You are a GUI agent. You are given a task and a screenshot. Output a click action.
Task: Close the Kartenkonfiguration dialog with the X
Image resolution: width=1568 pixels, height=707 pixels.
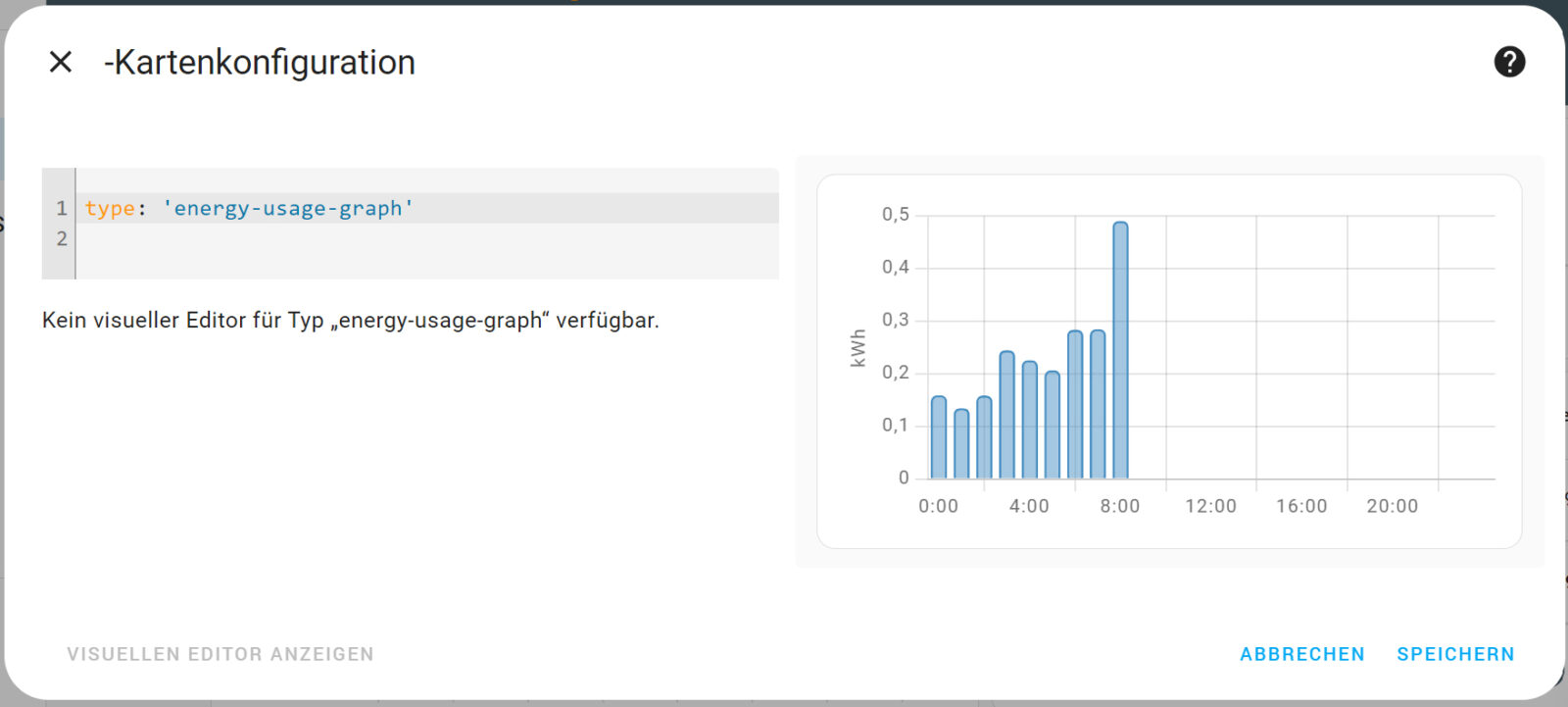pos(61,62)
